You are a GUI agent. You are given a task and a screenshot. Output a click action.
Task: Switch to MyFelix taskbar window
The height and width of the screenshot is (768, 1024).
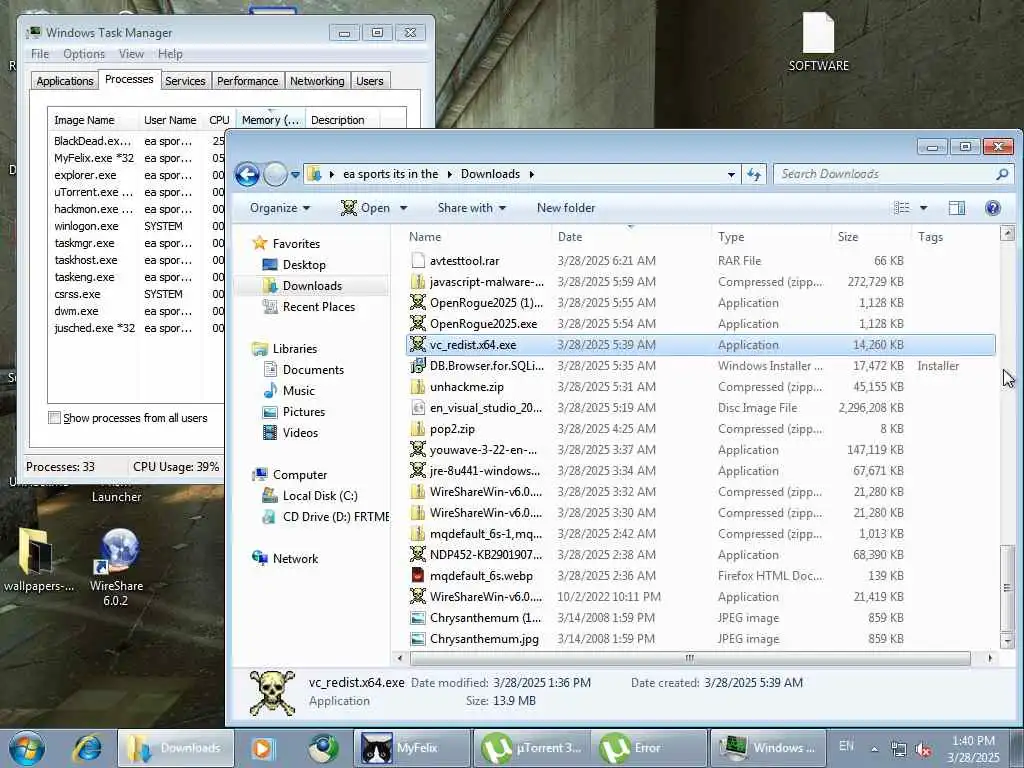click(x=412, y=748)
